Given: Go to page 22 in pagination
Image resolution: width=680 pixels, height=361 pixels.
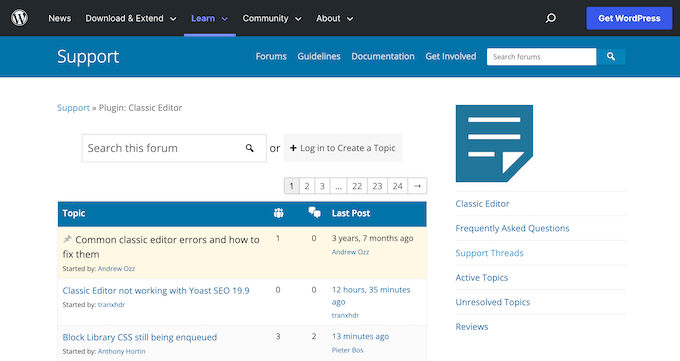Looking at the screenshot, I should coord(357,186).
